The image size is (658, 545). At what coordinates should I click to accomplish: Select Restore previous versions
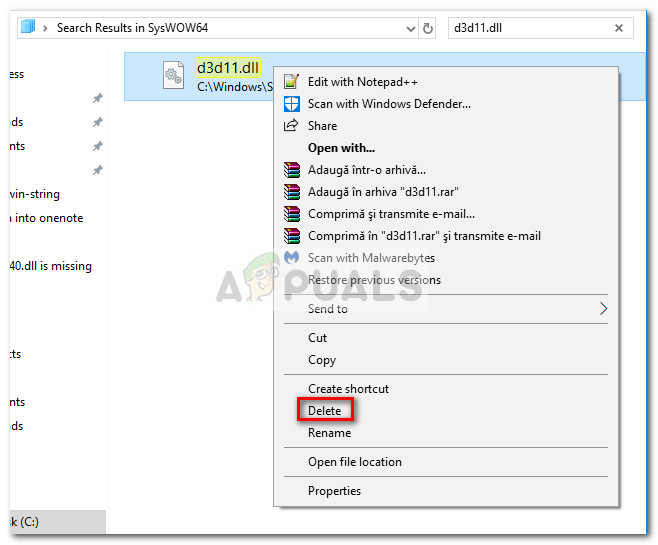click(x=374, y=280)
